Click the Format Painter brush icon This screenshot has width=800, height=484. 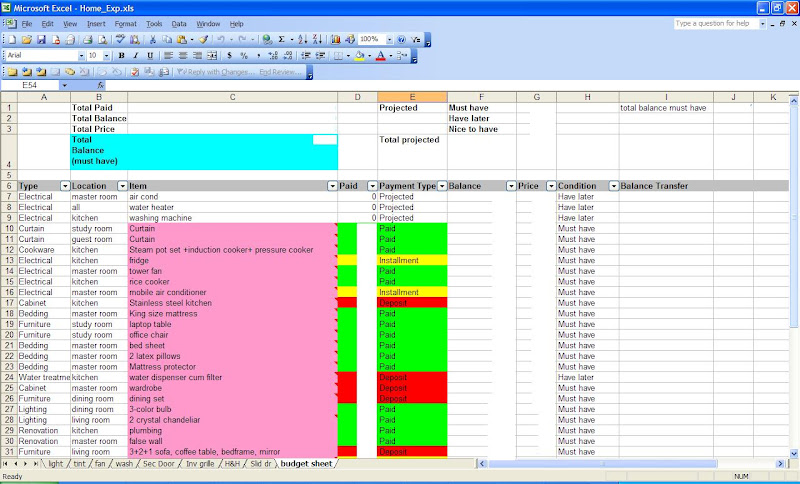coord(202,39)
